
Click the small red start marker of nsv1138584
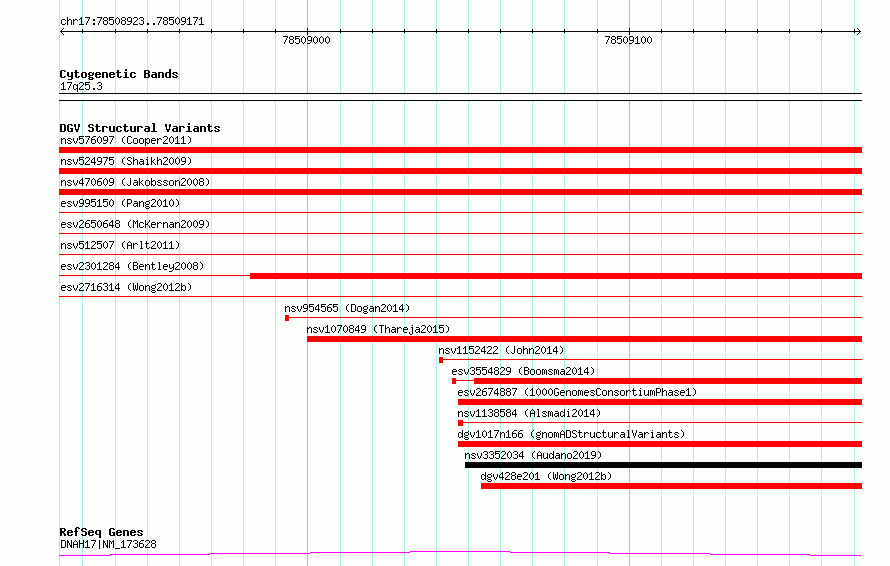point(460,423)
